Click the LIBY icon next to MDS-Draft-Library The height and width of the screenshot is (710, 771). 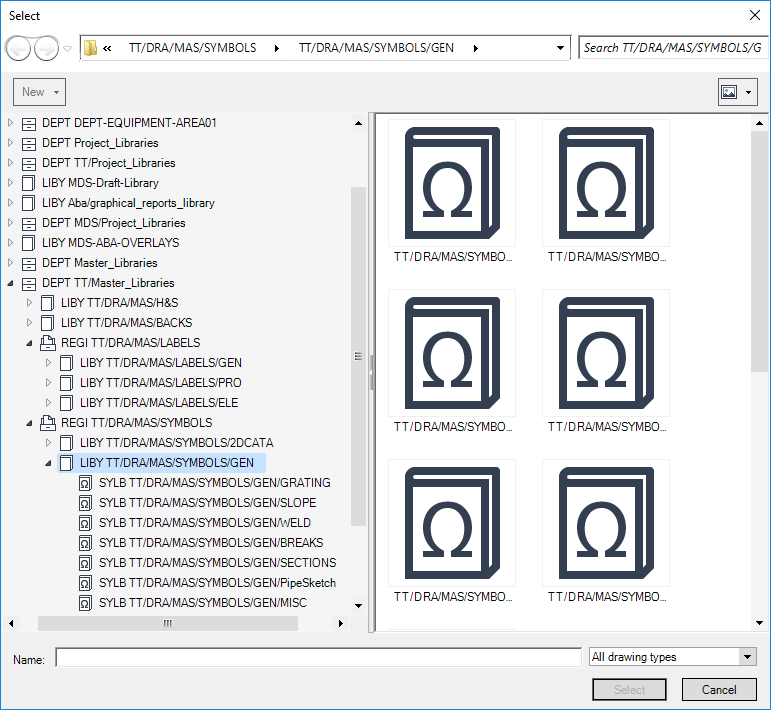click(28, 183)
